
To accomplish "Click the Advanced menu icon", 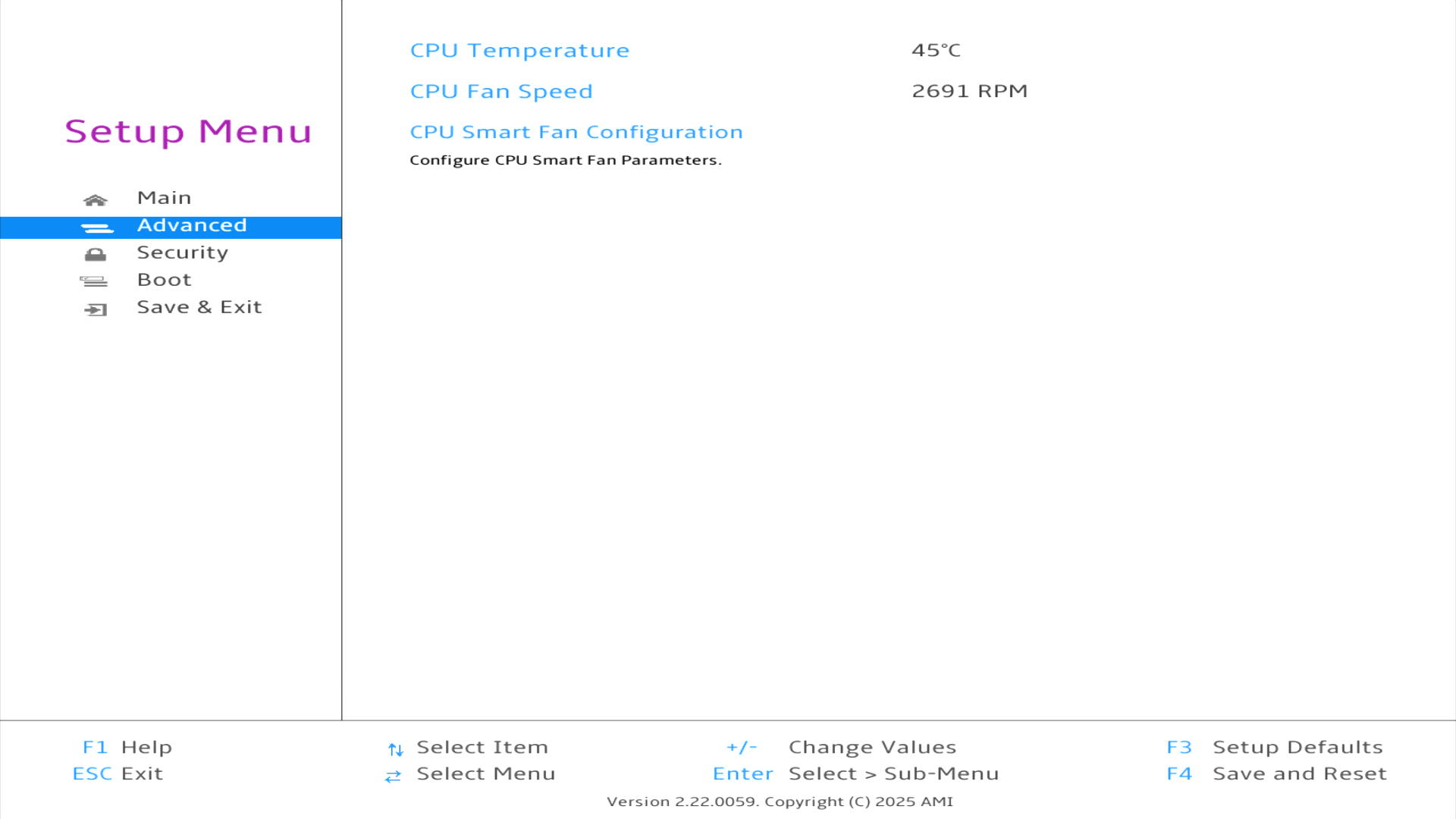I will (96, 227).
